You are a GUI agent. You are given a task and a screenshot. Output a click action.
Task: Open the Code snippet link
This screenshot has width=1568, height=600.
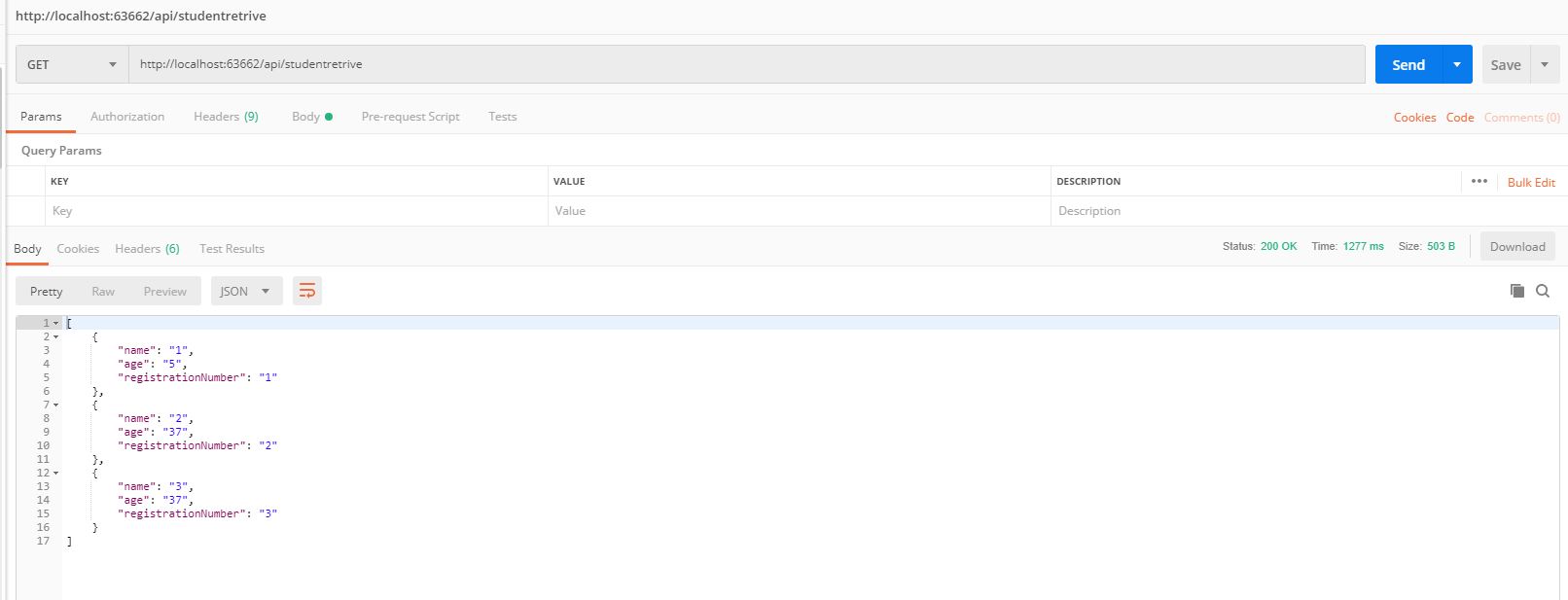[1460, 117]
